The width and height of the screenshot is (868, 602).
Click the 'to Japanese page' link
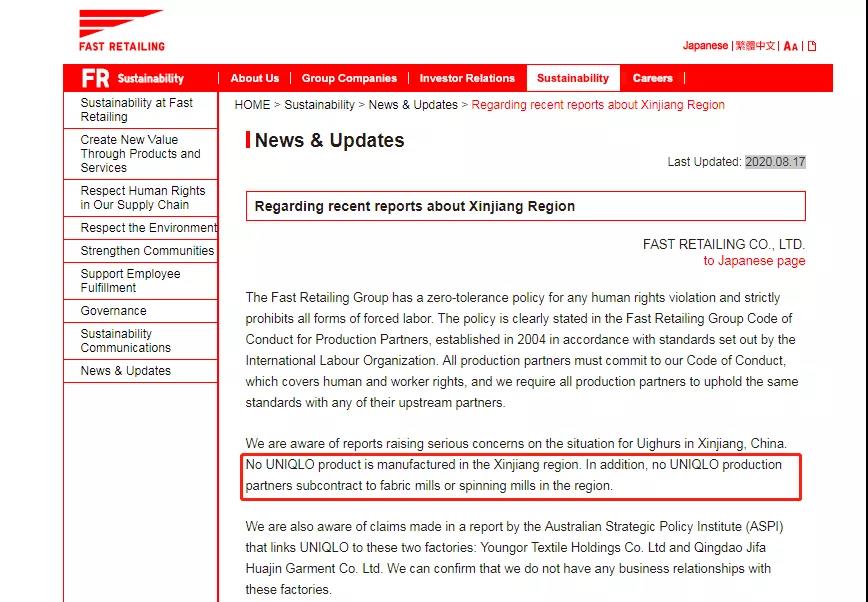(x=754, y=261)
